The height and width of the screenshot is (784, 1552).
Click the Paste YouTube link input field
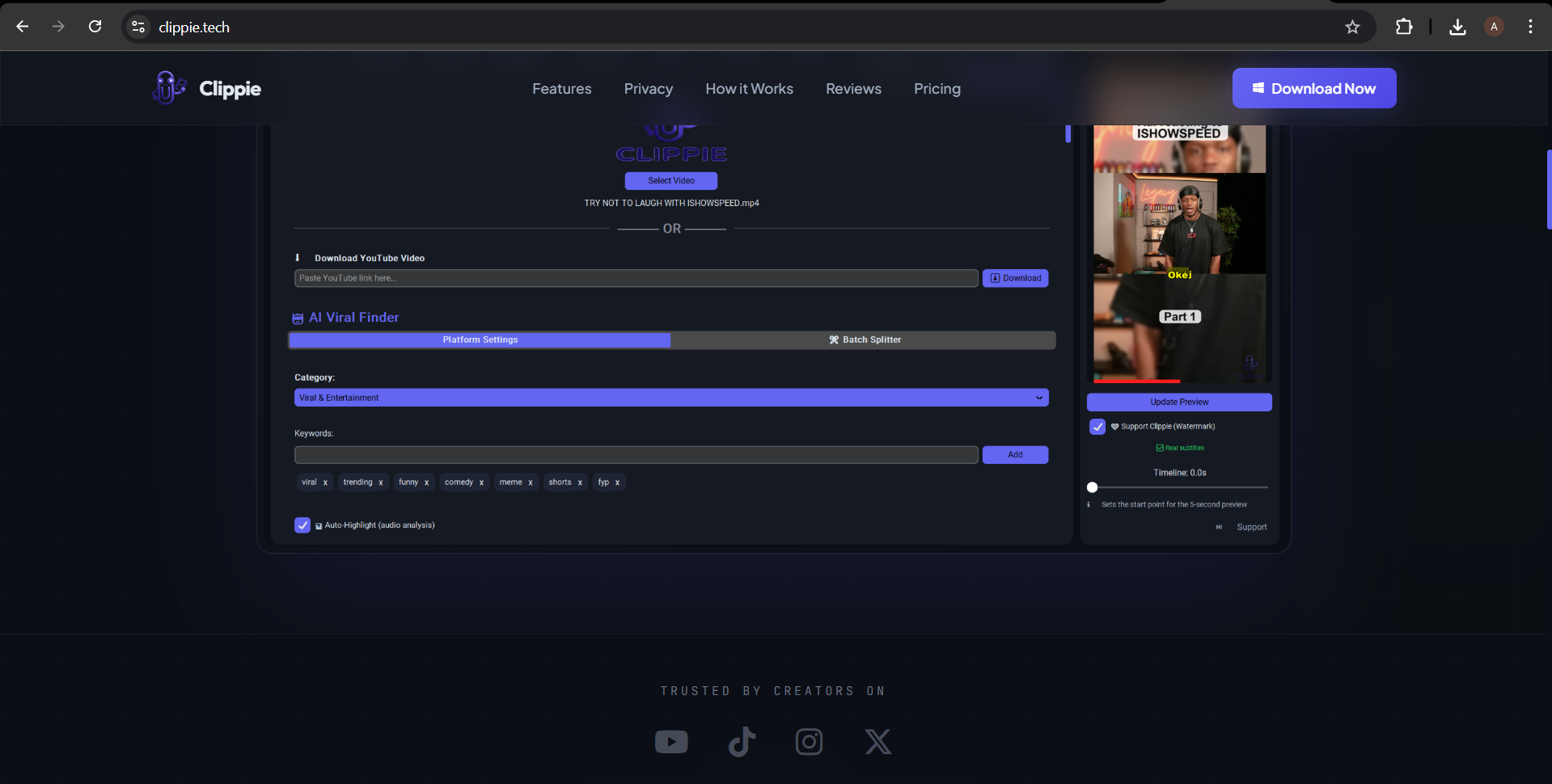(x=636, y=278)
